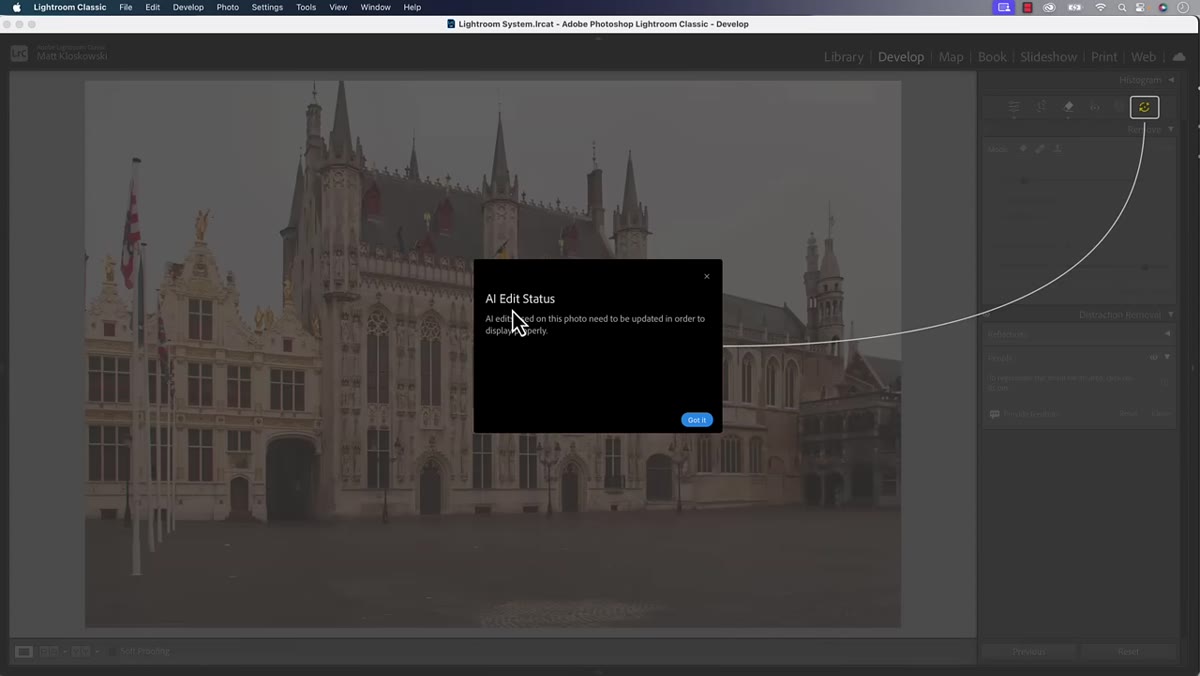The height and width of the screenshot is (676, 1200).
Task: Open the Edit menu
Action: (x=152, y=7)
